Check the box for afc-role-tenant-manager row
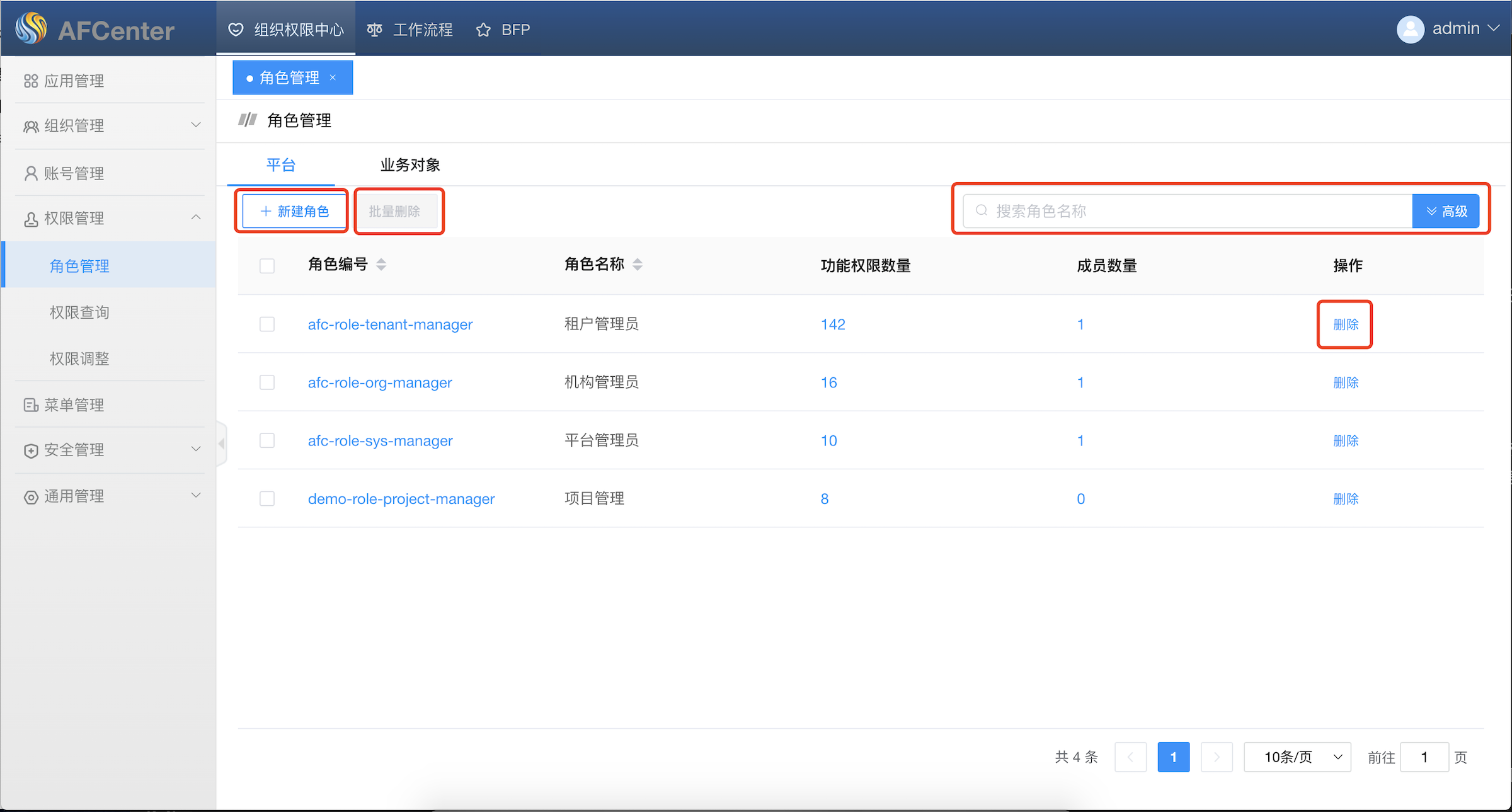 [x=267, y=324]
